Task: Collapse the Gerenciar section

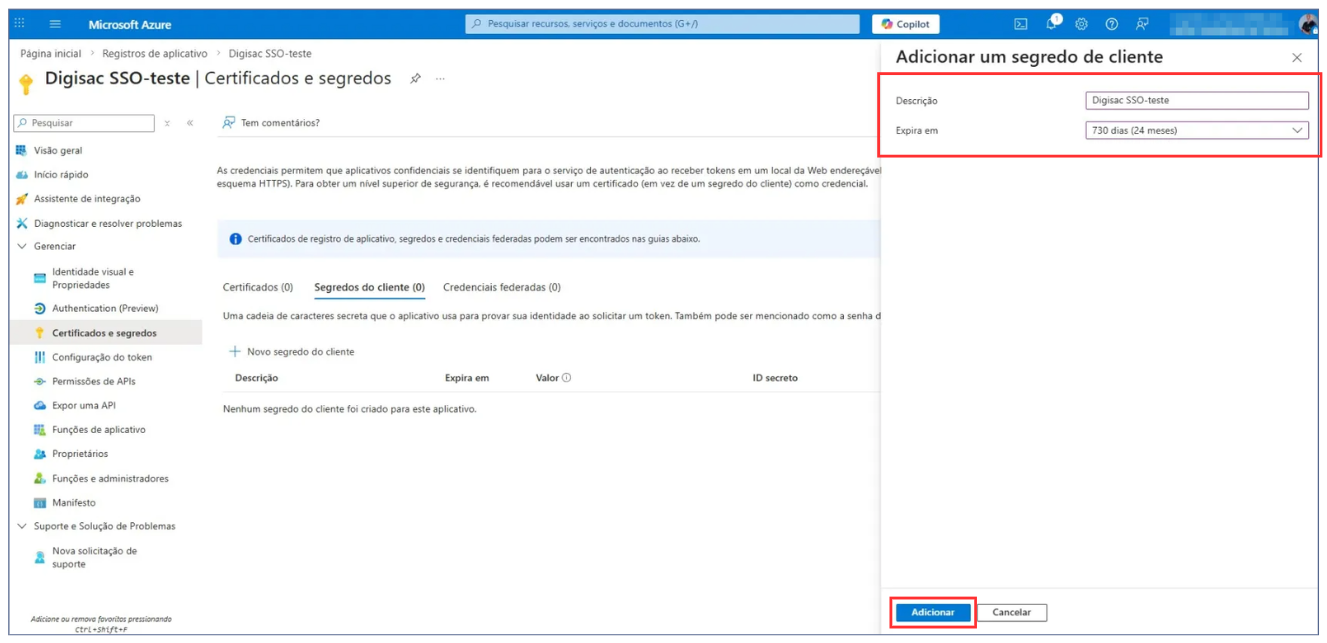Action: pos(23,246)
